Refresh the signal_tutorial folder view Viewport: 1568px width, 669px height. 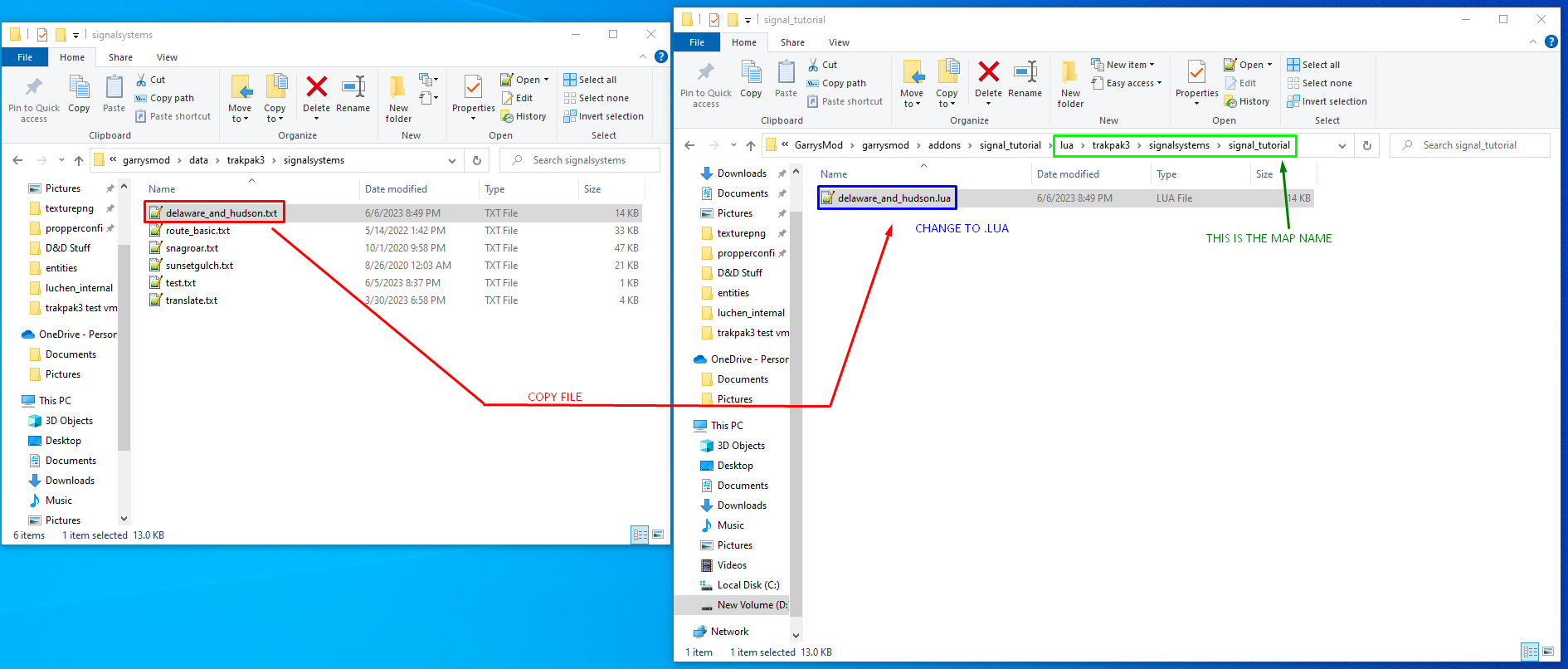coord(1367,145)
